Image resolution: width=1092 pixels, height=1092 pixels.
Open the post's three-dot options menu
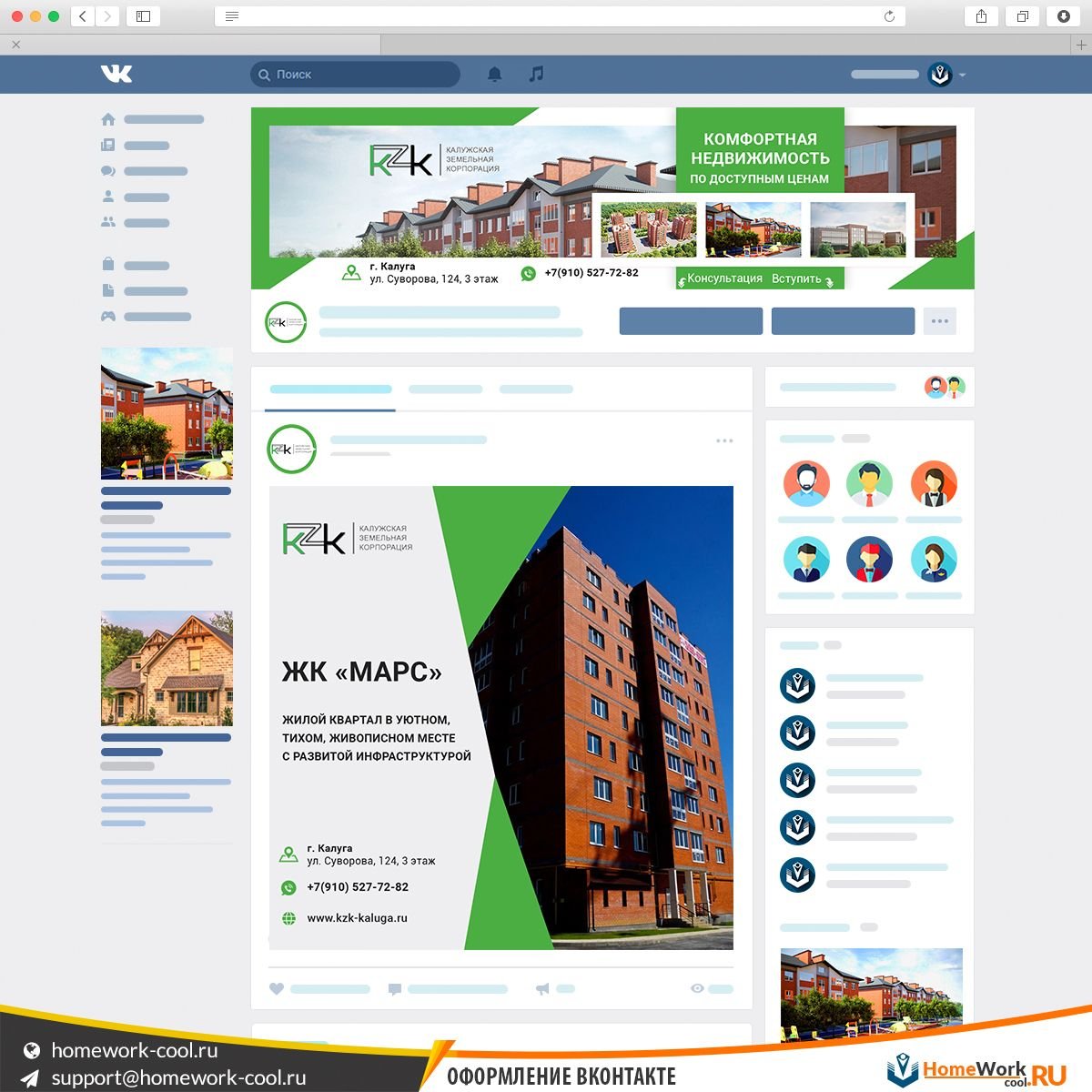(724, 441)
